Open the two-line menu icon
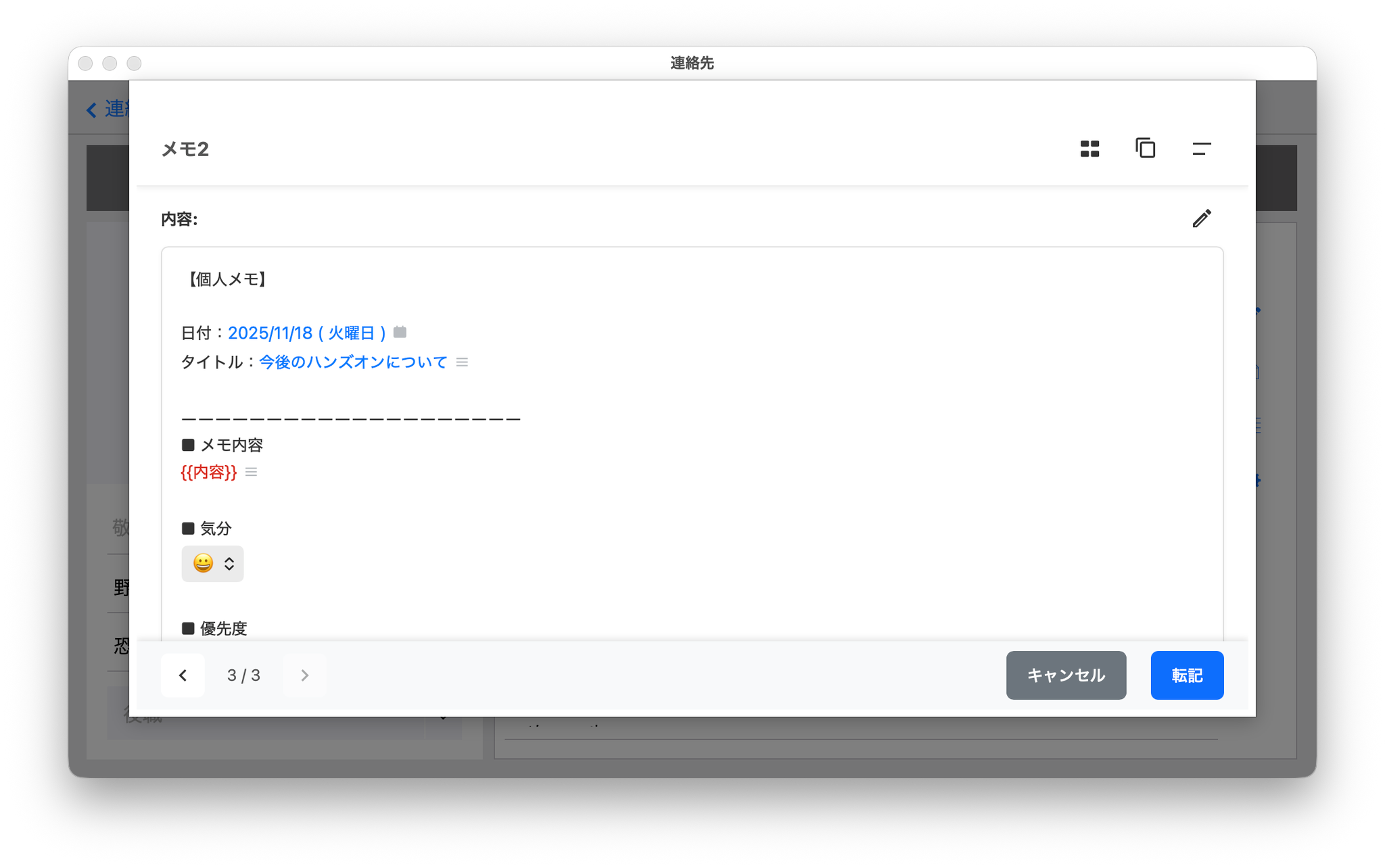The width and height of the screenshot is (1385, 868). click(1201, 149)
